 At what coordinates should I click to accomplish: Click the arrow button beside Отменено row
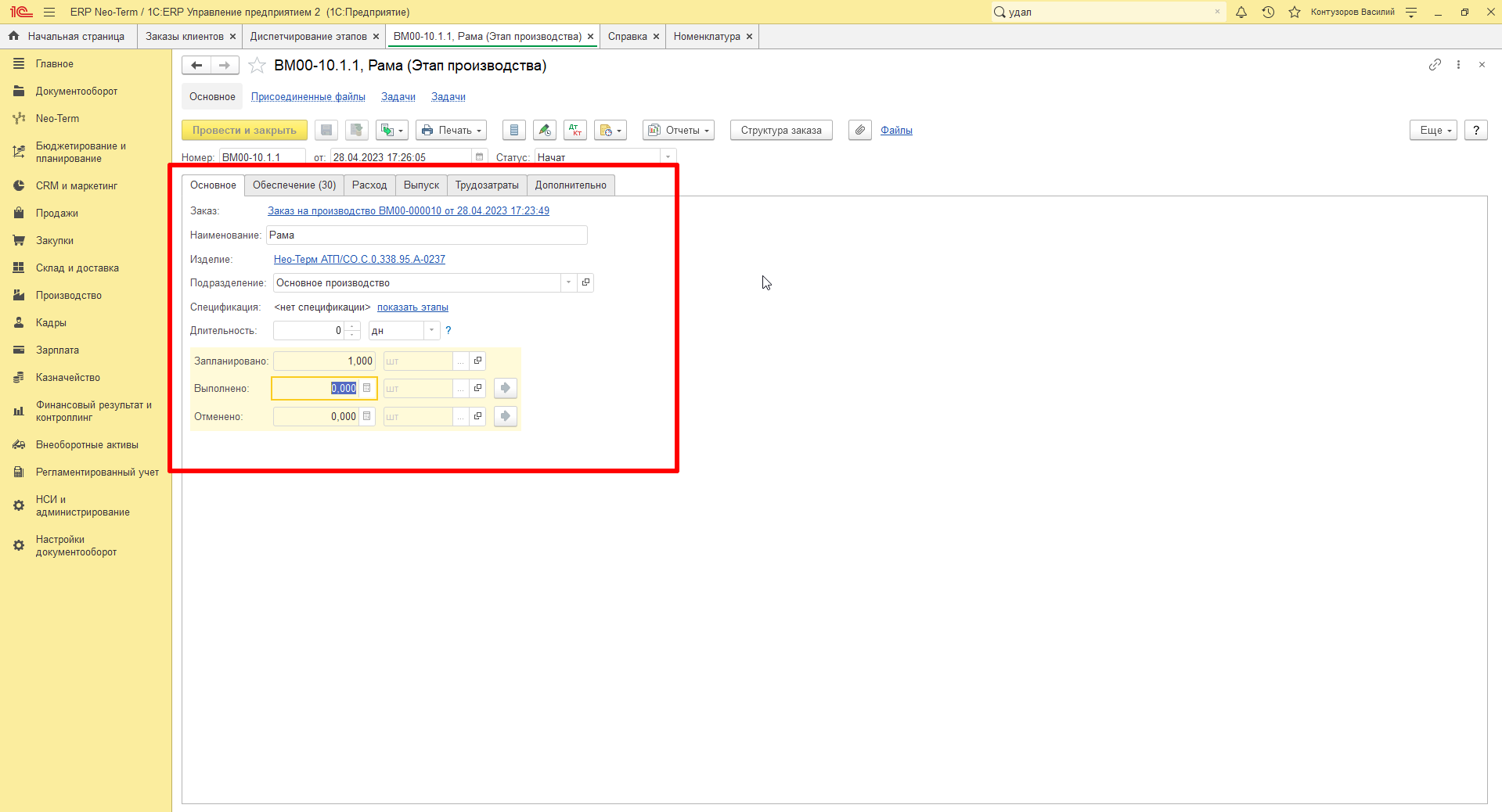point(506,416)
